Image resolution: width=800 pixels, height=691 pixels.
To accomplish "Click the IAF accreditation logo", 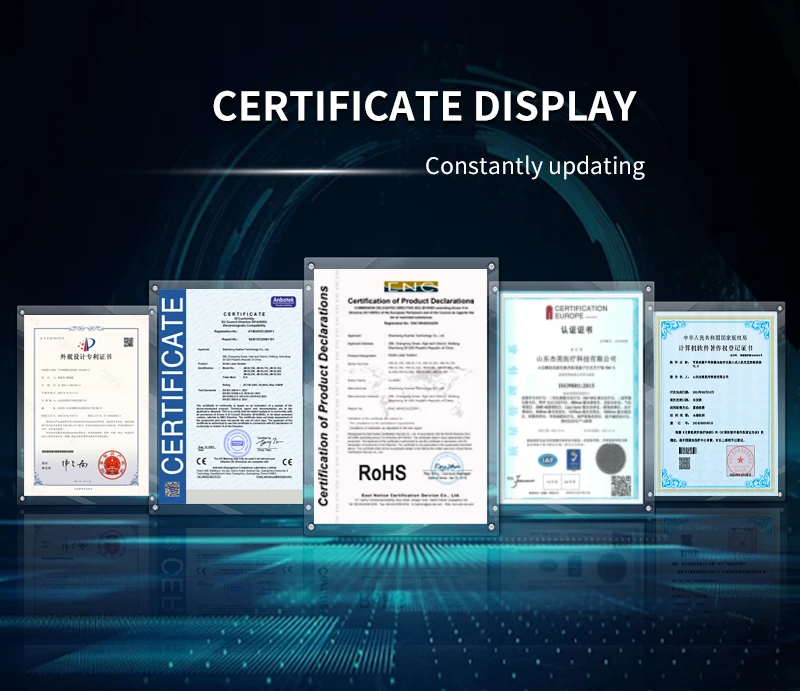I will [x=547, y=460].
